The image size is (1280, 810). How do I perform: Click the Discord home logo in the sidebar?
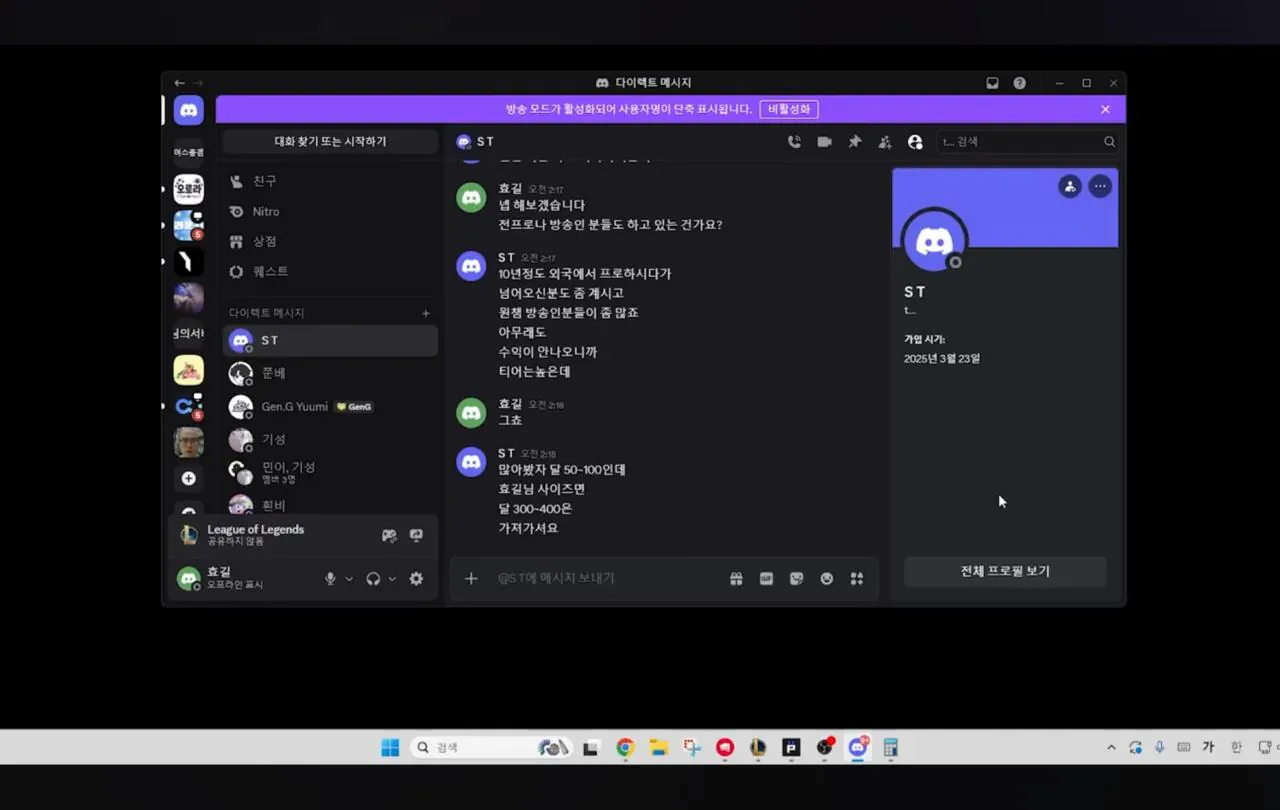[188, 110]
